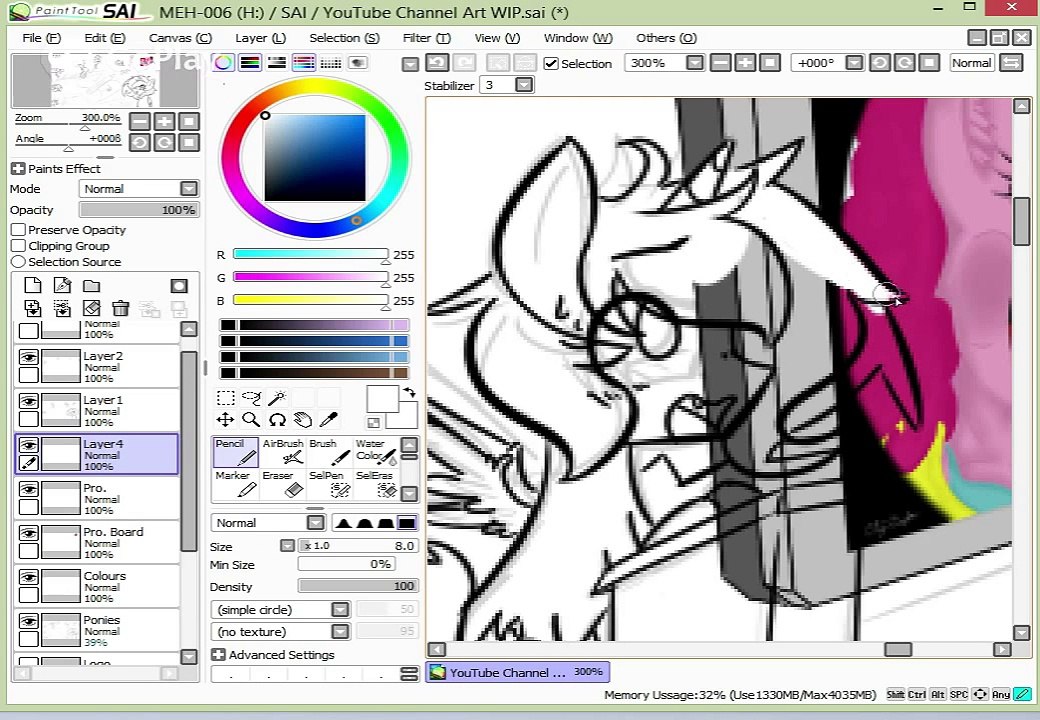
Task: Hide the Ponies layer
Action: pyautogui.click(x=29, y=621)
